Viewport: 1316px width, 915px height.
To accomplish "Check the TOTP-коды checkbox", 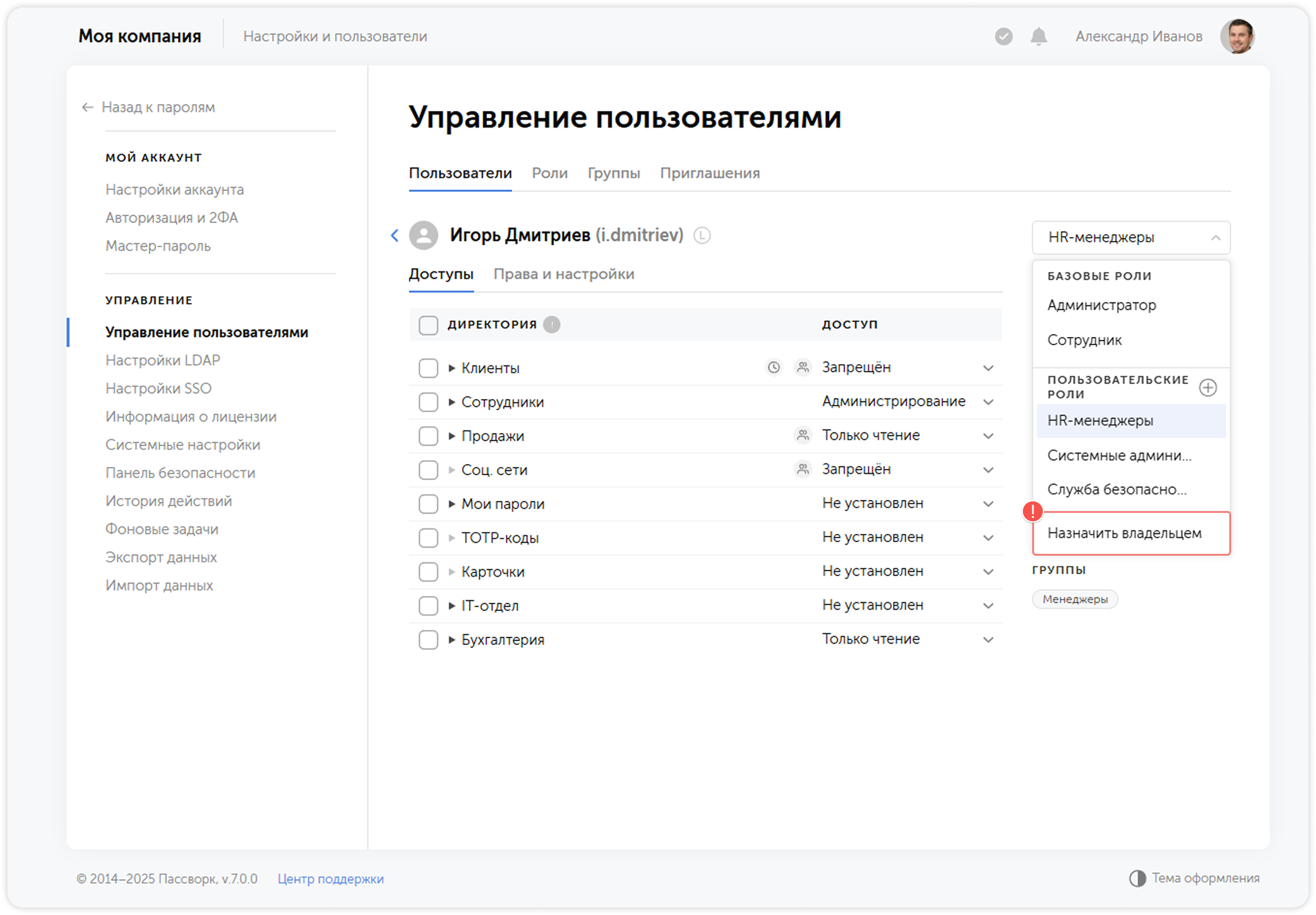I will [428, 538].
